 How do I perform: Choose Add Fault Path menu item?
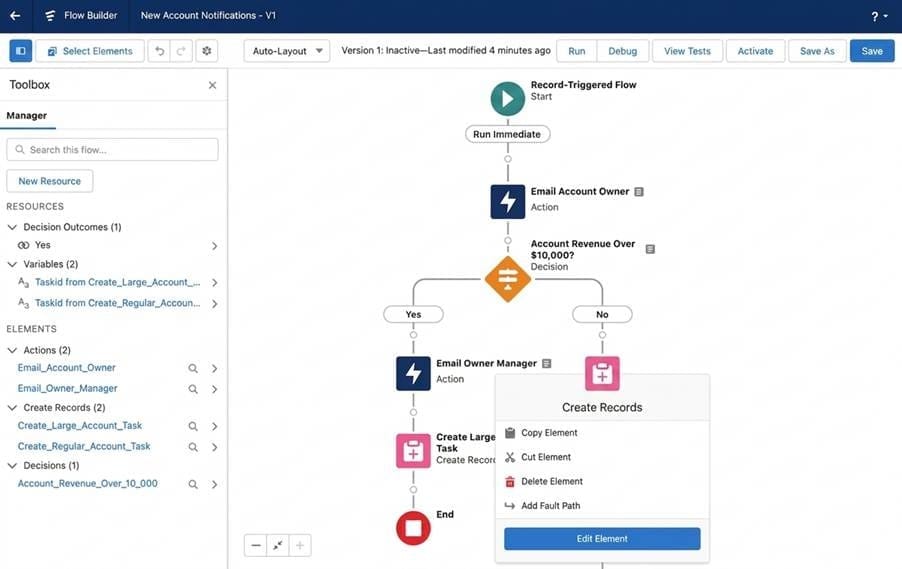coord(602,506)
